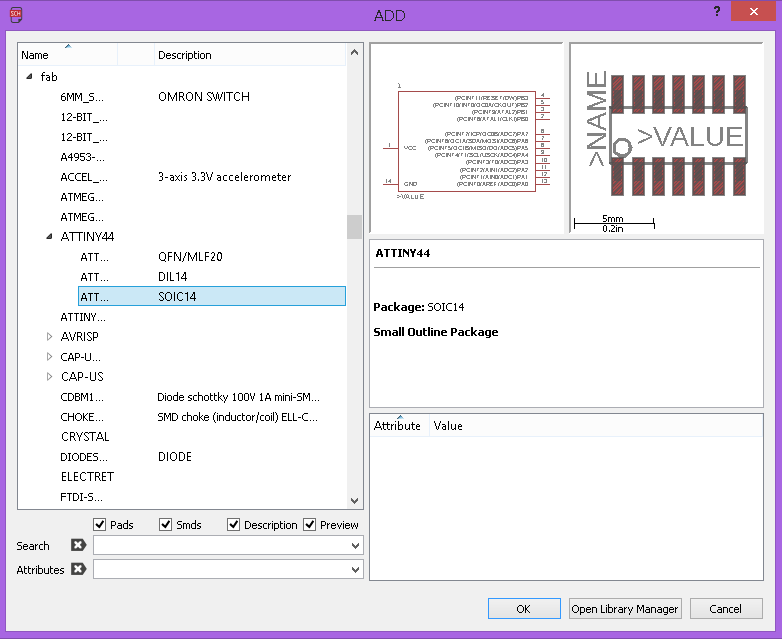
Task: Select the SOIC14 package variant
Action: coord(212,296)
